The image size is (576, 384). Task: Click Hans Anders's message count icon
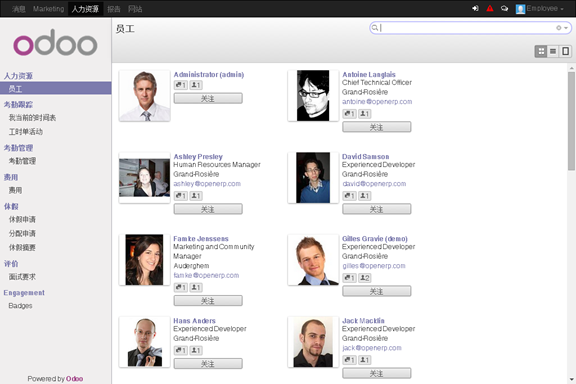tap(180, 351)
